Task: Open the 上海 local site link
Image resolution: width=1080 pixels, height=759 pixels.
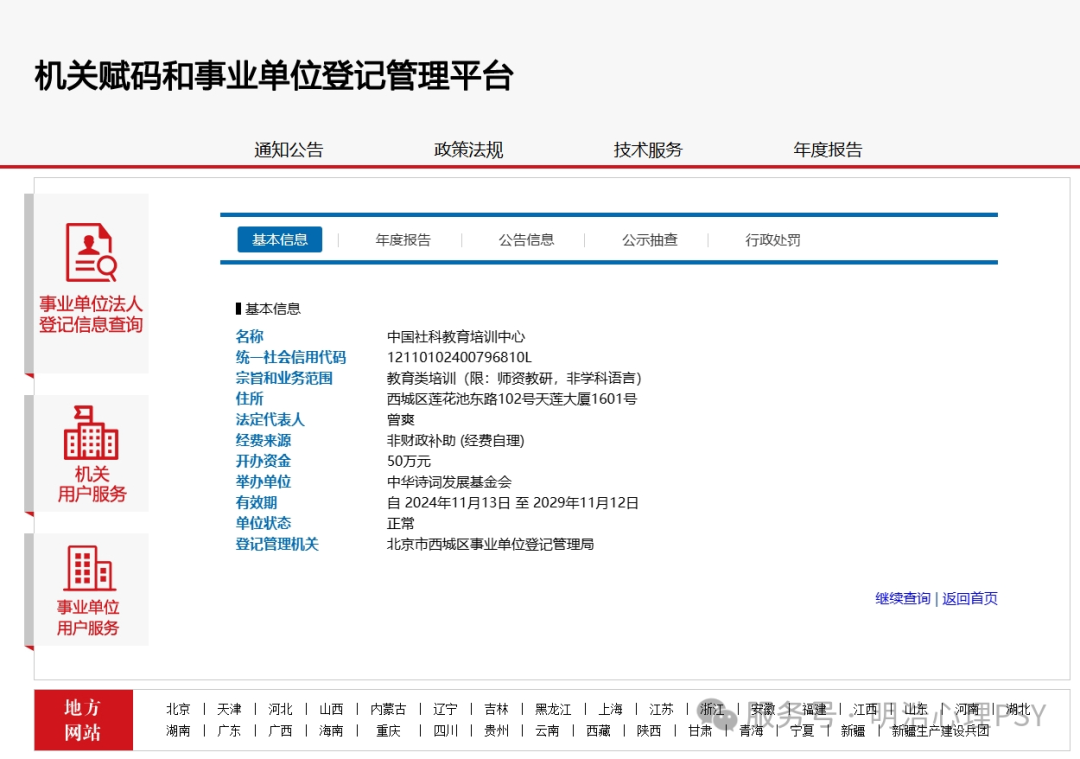Action: tap(610, 709)
